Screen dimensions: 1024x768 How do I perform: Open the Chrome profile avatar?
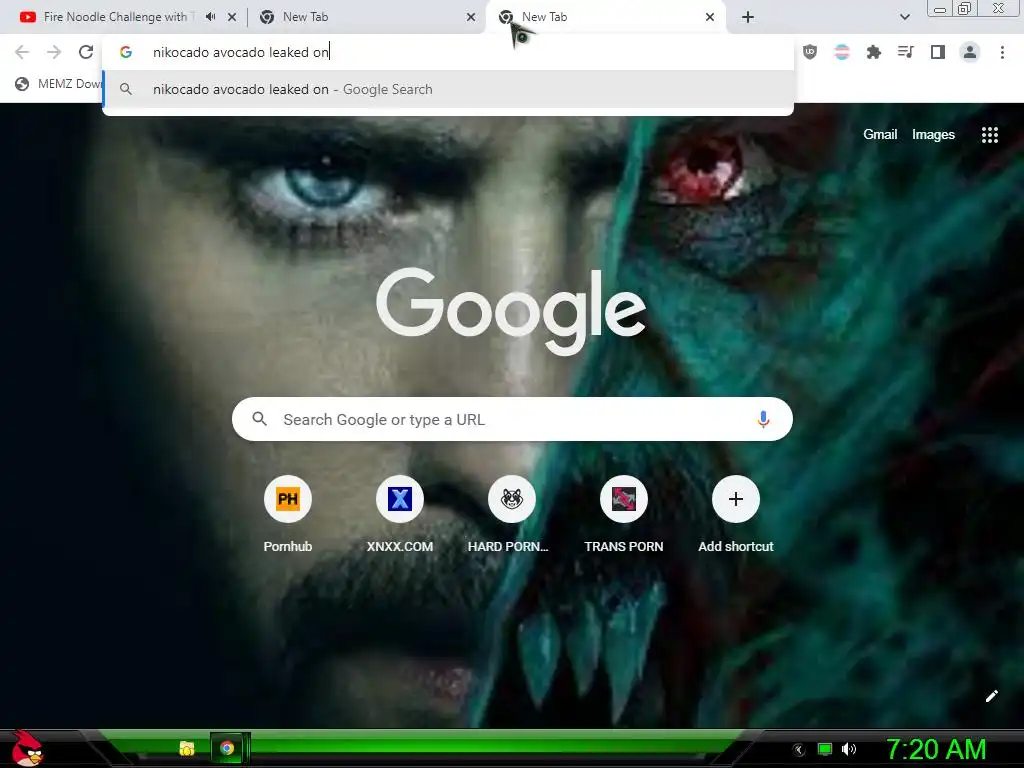[x=970, y=52]
